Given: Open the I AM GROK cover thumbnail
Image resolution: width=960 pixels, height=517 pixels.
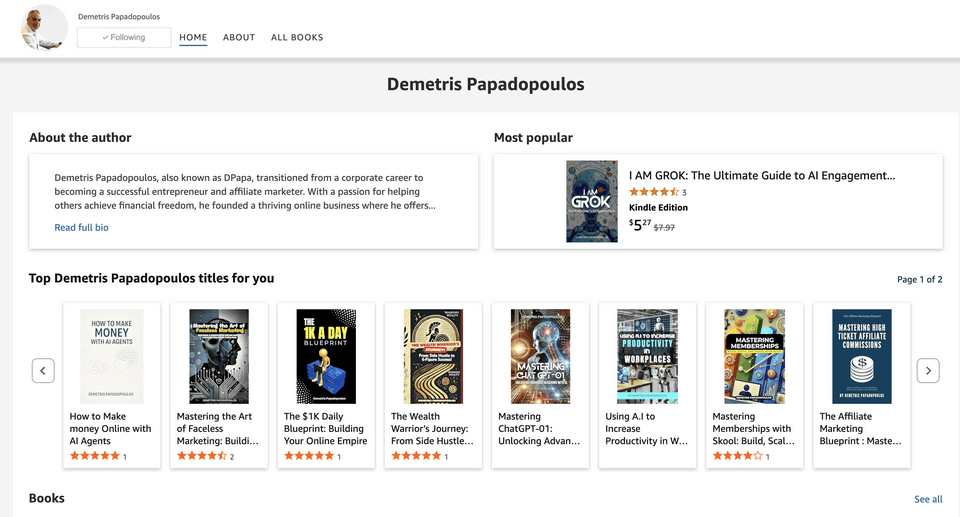Looking at the screenshot, I should tap(591, 202).
